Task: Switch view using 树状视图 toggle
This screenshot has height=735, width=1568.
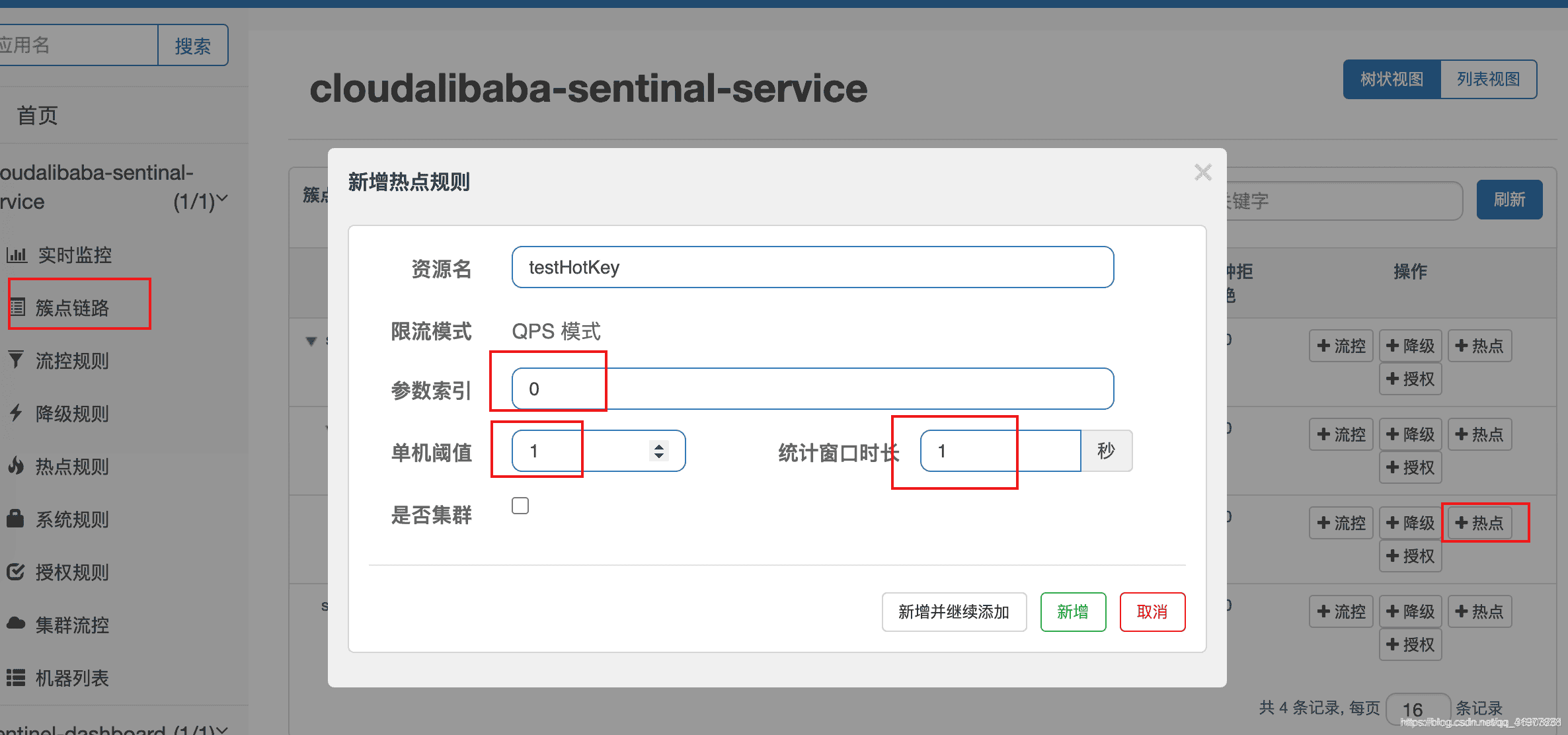Action: click(x=1392, y=79)
